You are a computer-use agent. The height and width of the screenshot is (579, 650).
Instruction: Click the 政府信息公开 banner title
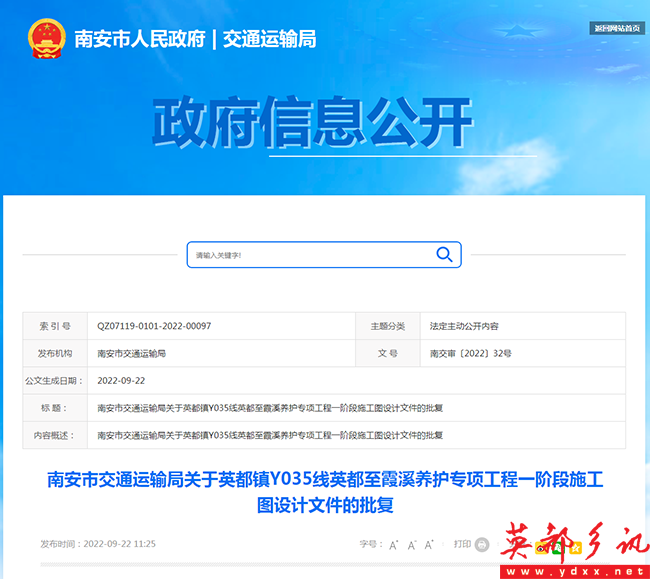coord(313,122)
